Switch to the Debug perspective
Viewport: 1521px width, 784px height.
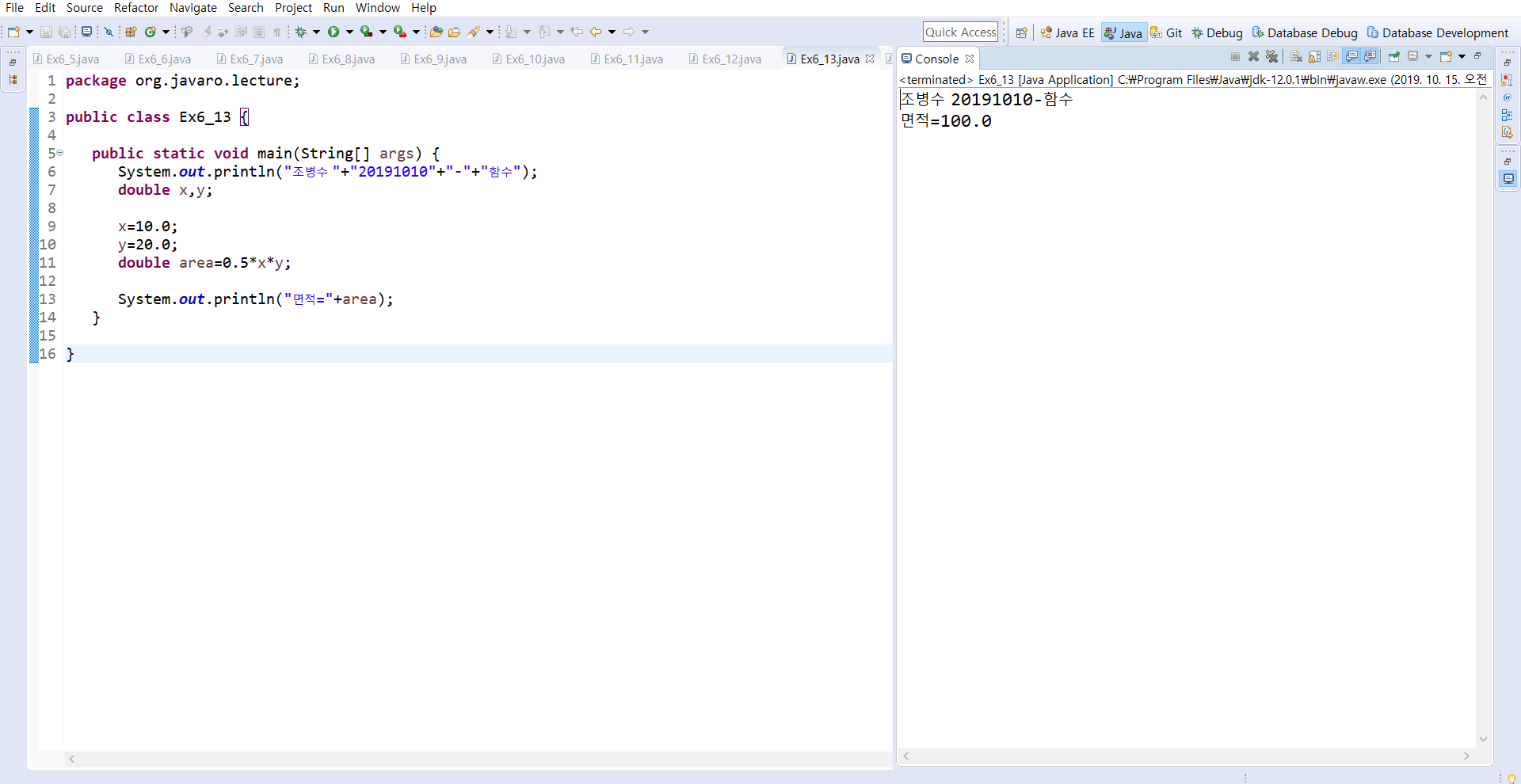[x=1217, y=32]
